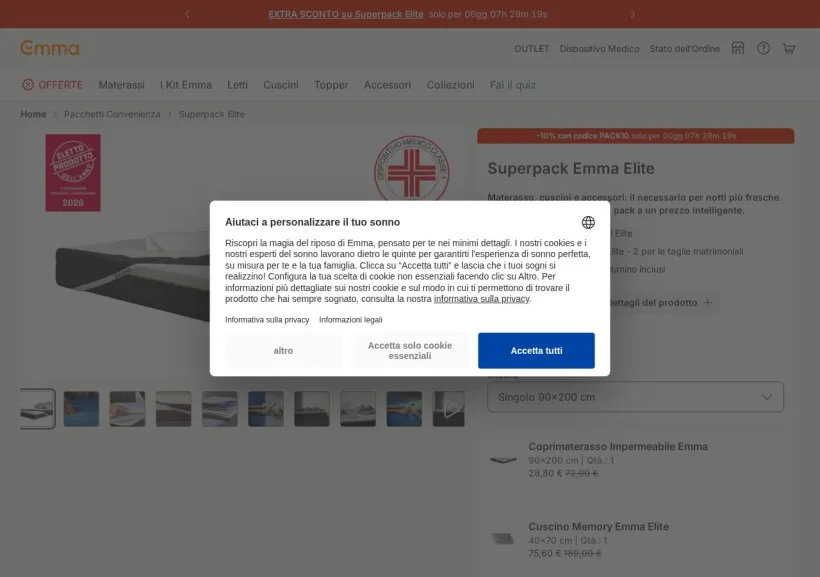
Task: Open the Accessori menu
Action: point(388,85)
